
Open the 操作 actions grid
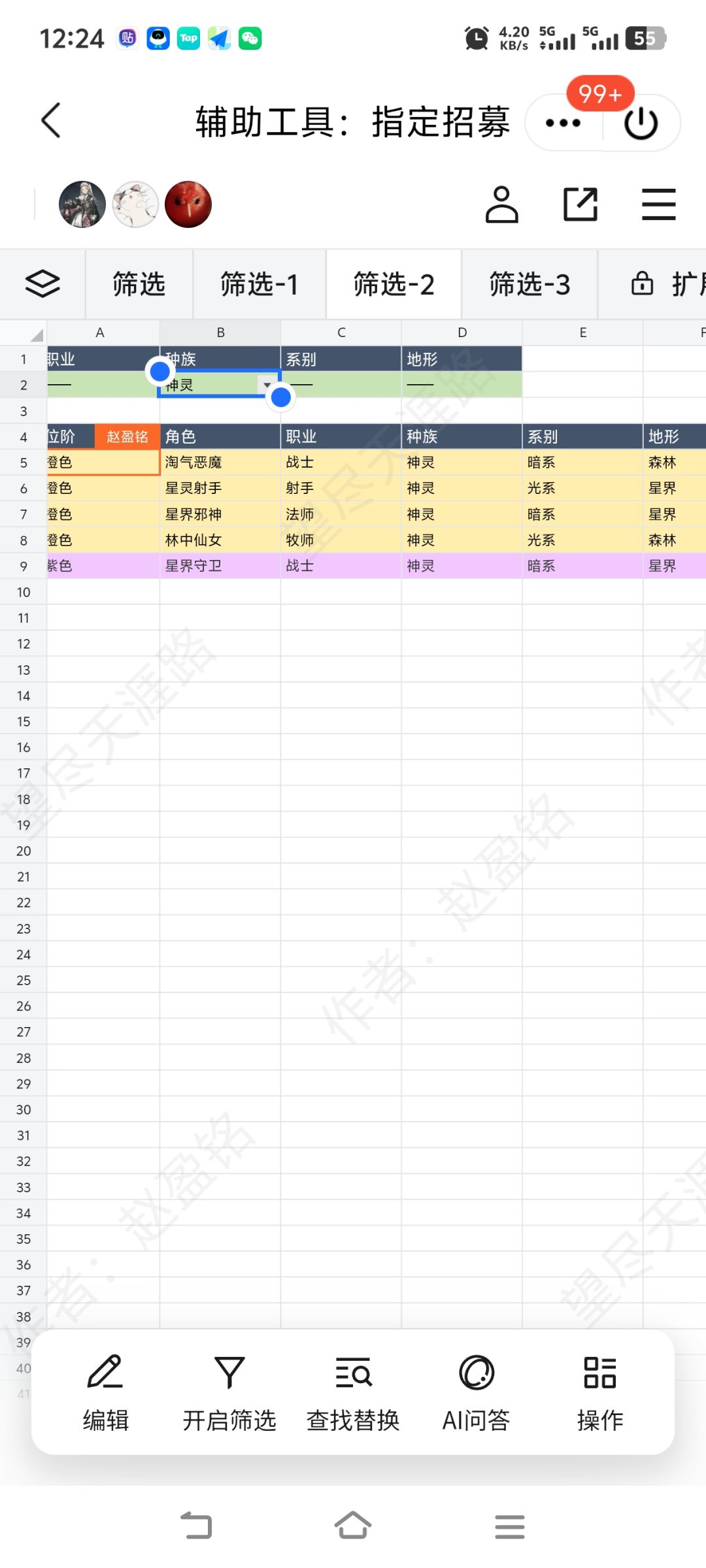600,1393
